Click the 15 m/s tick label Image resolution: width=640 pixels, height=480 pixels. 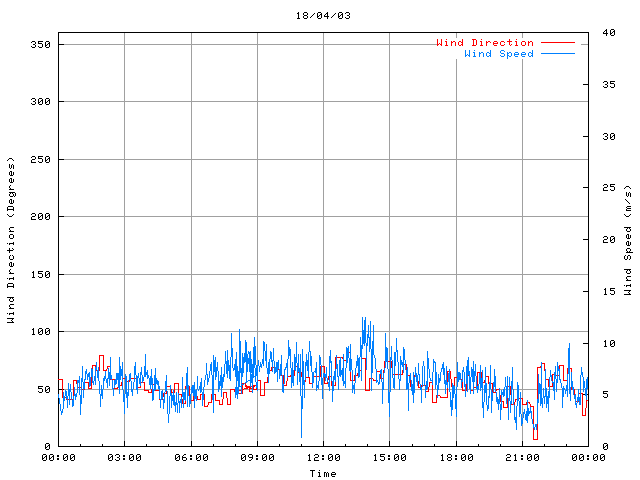(609, 291)
